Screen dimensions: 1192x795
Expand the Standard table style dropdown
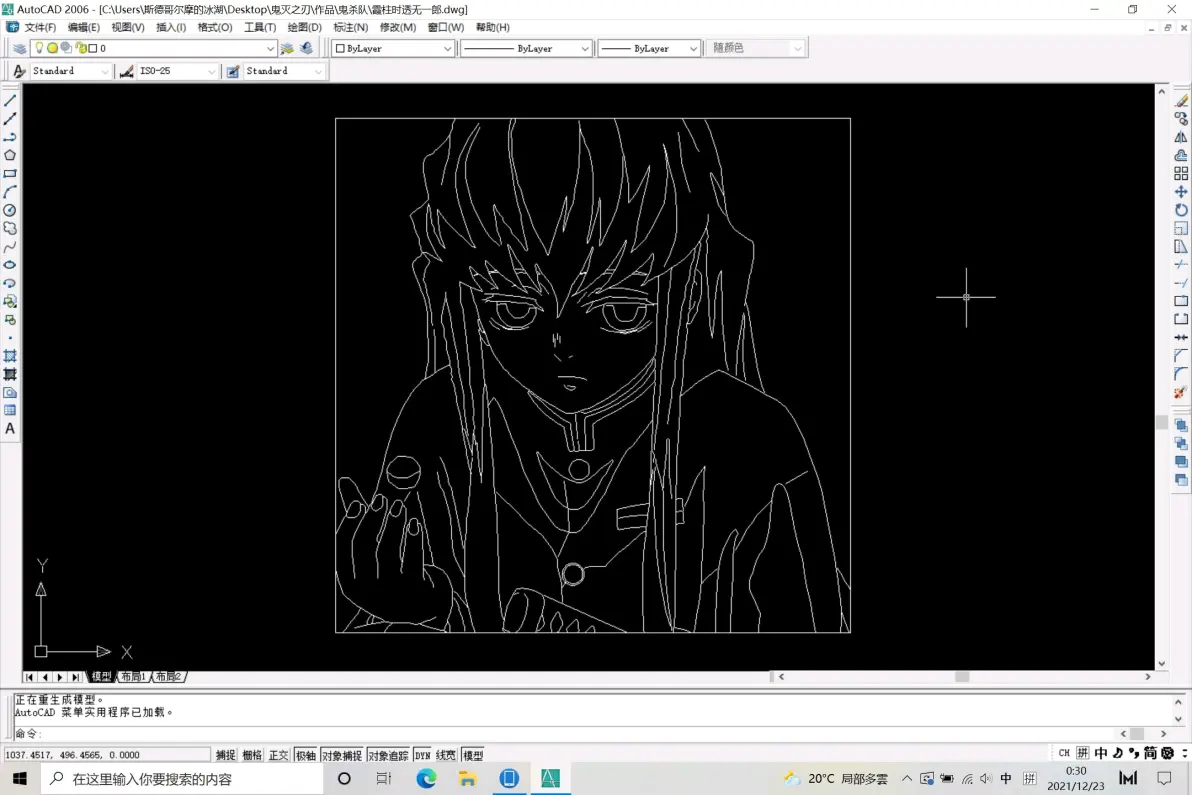(319, 71)
